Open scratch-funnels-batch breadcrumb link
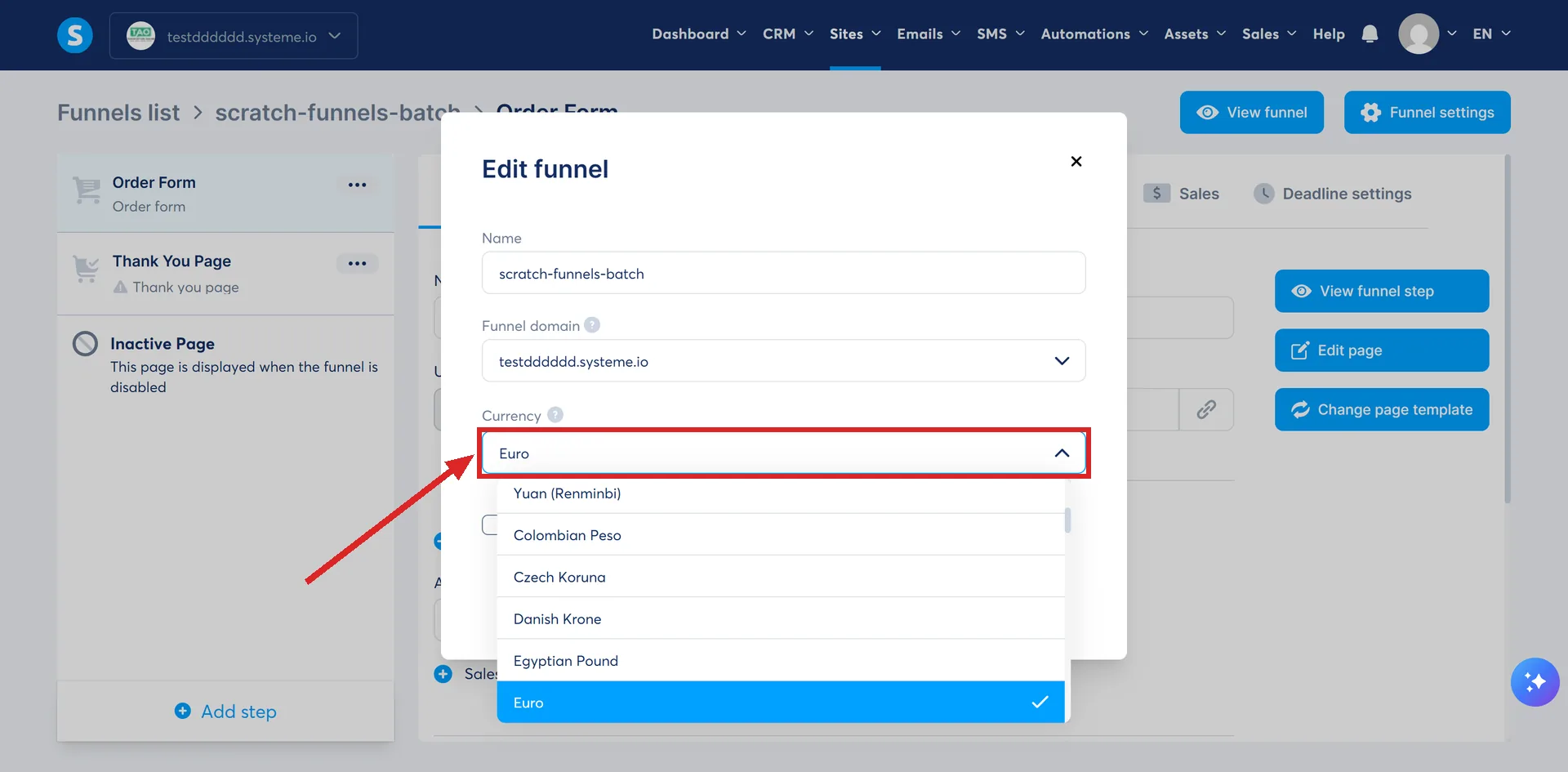 pos(337,112)
